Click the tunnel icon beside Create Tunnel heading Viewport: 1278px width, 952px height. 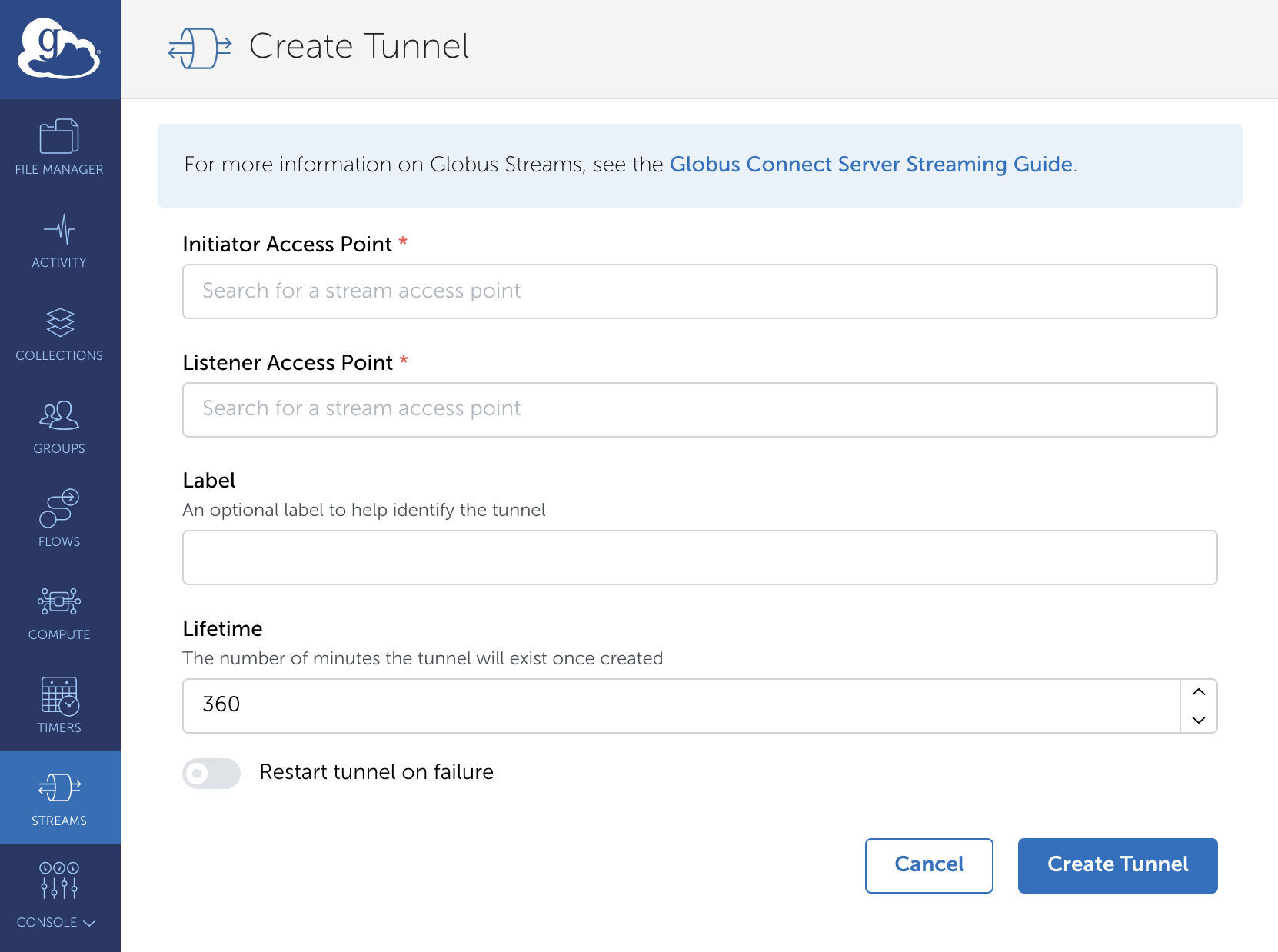(x=200, y=48)
